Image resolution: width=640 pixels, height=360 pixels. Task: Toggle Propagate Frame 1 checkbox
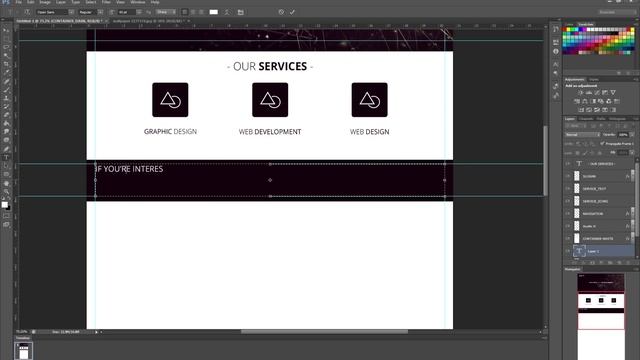click(x=602, y=143)
